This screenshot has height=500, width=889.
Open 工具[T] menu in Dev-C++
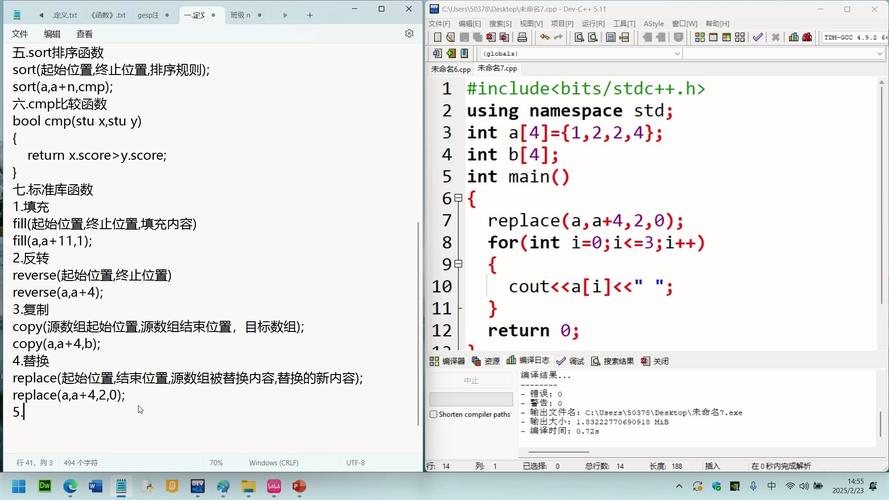click(x=624, y=23)
